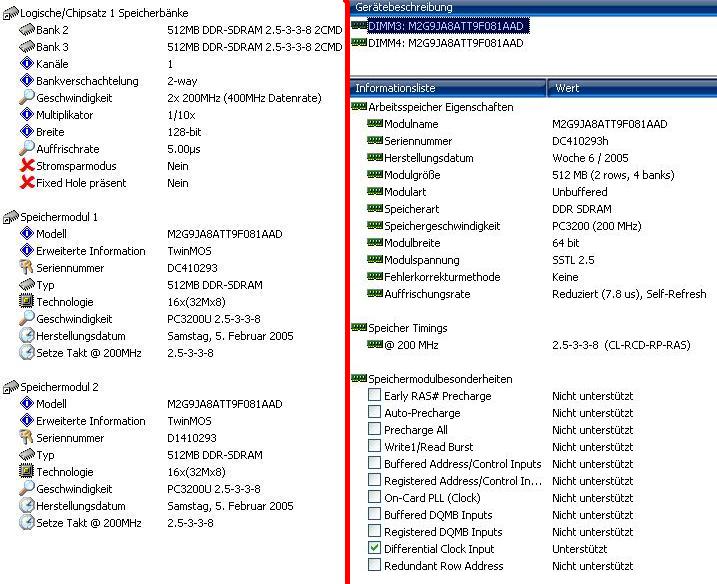Toggle the Redundant Row Address checkbox
Screen dimensions: 717x584
click(375, 565)
